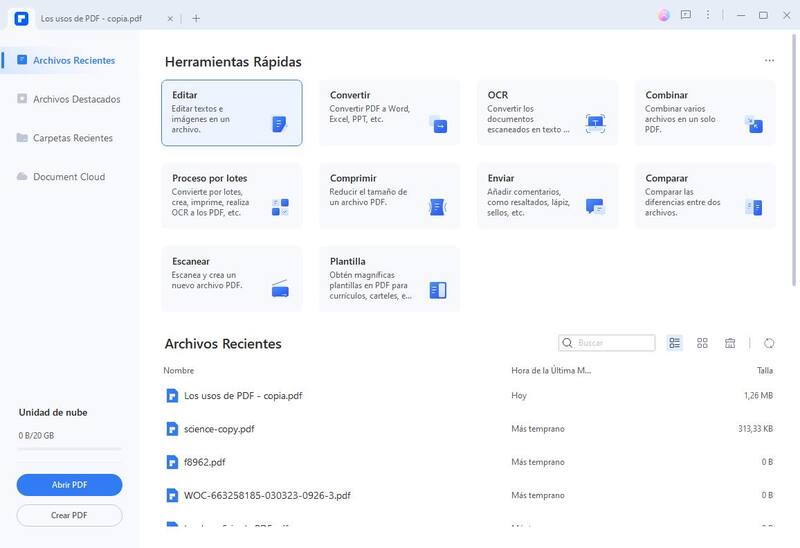Expand Herramientas Rápidas more options menu
The image size is (800, 548).
click(x=769, y=61)
